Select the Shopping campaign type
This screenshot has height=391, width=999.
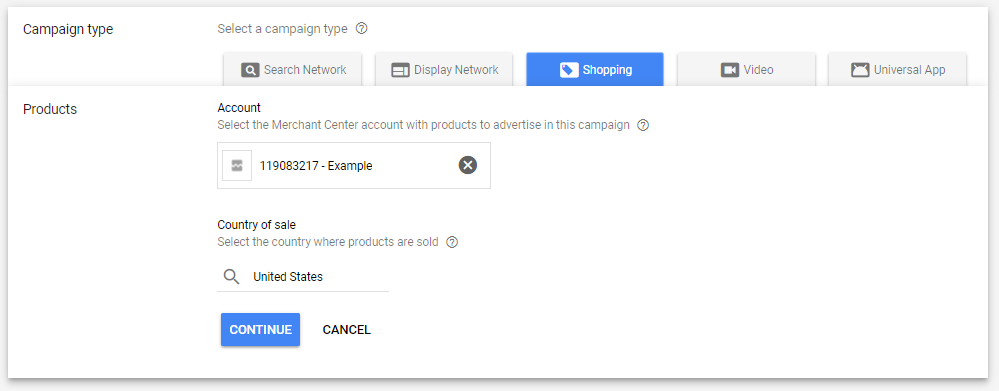pyautogui.click(x=595, y=69)
